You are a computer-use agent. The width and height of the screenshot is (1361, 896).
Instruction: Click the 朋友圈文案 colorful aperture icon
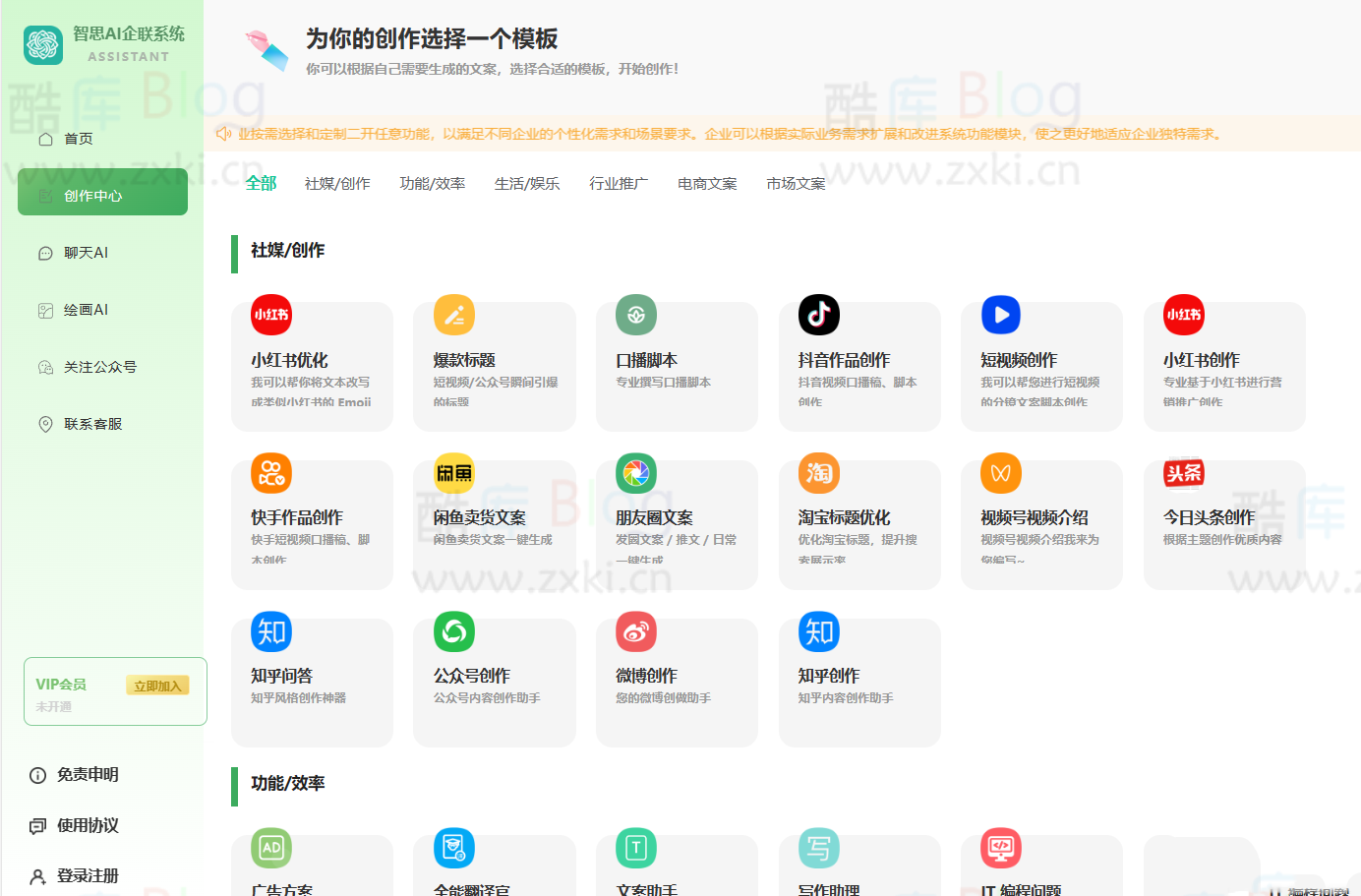click(x=636, y=473)
